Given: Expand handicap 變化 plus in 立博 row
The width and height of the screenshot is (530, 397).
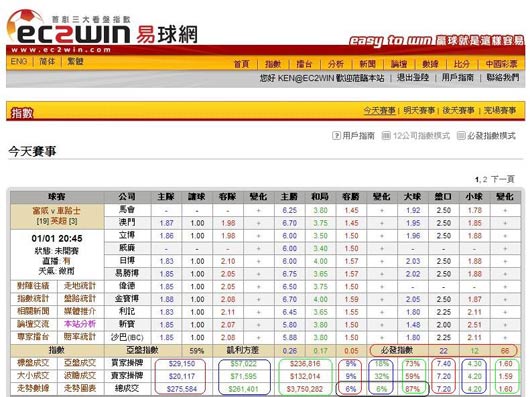Looking at the screenshot, I should pyautogui.click(x=259, y=236).
